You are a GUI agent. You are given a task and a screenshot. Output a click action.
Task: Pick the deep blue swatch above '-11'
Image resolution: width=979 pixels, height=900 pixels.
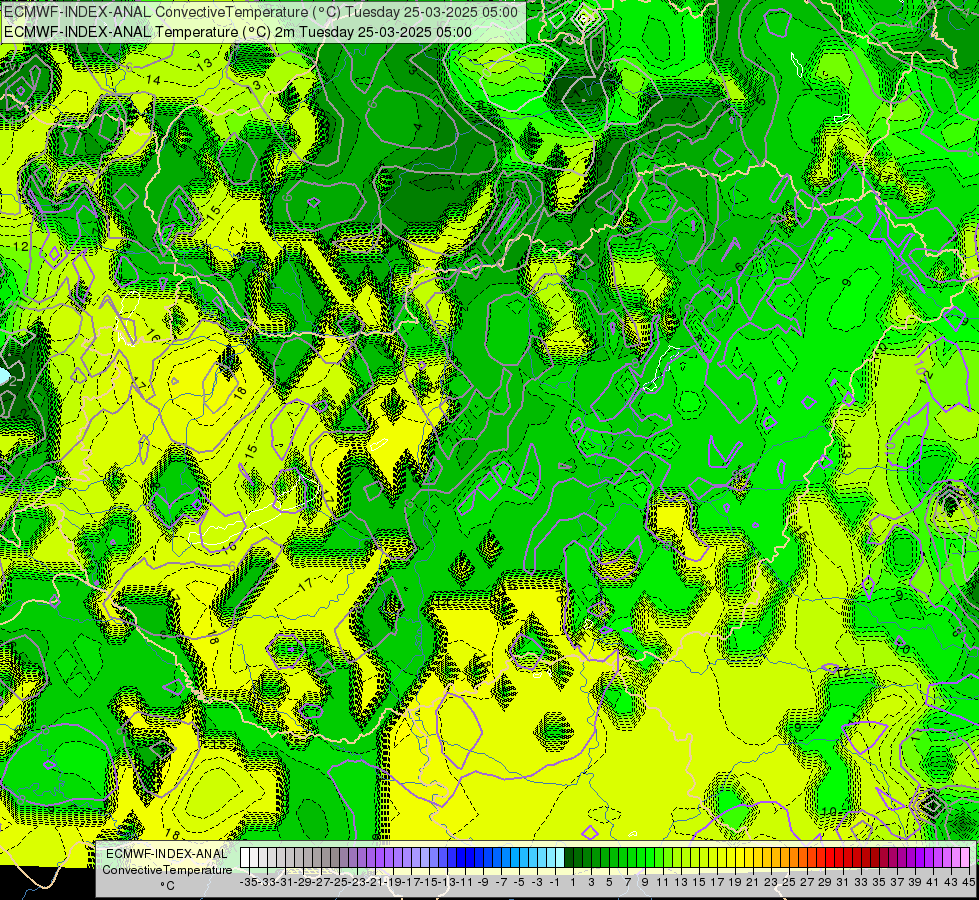(461, 858)
